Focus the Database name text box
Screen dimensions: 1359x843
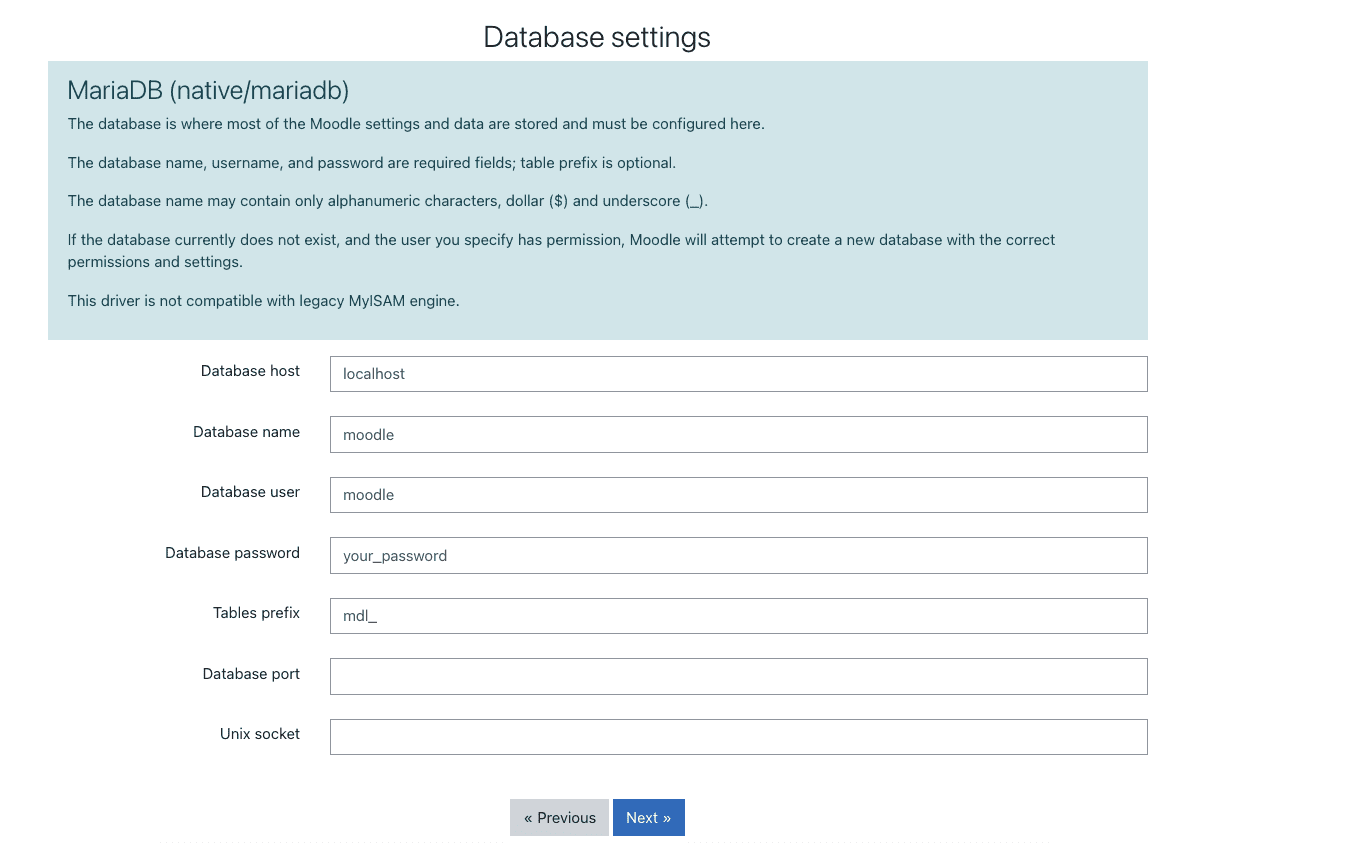click(x=738, y=435)
